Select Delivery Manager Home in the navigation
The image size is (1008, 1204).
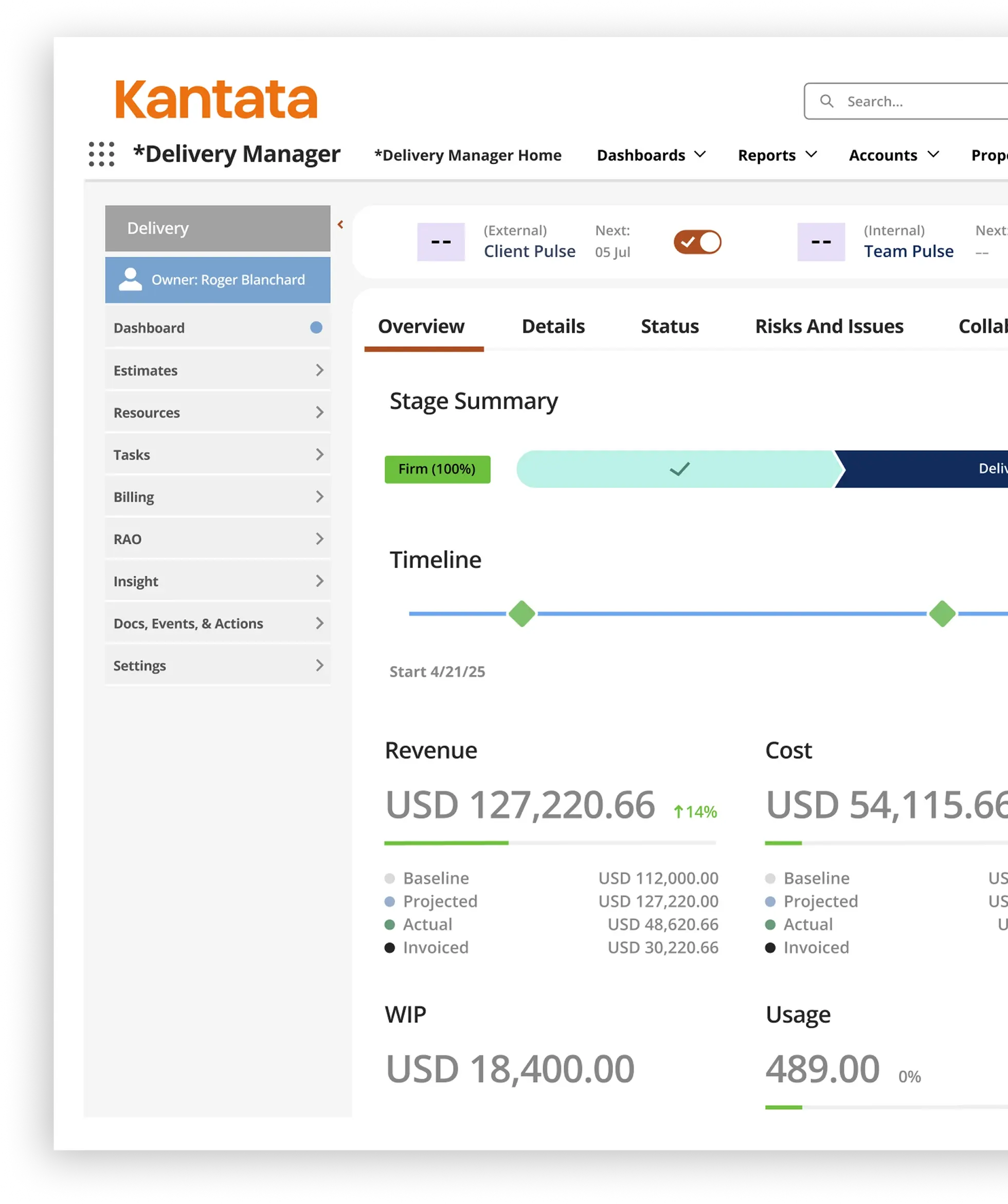tap(467, 155)
